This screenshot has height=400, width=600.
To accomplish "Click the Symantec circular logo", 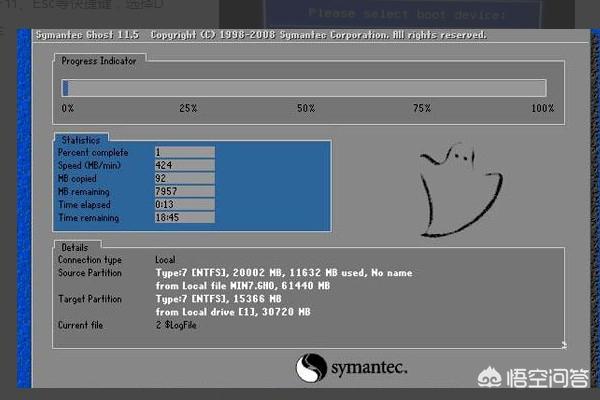I will pos(311,367).
